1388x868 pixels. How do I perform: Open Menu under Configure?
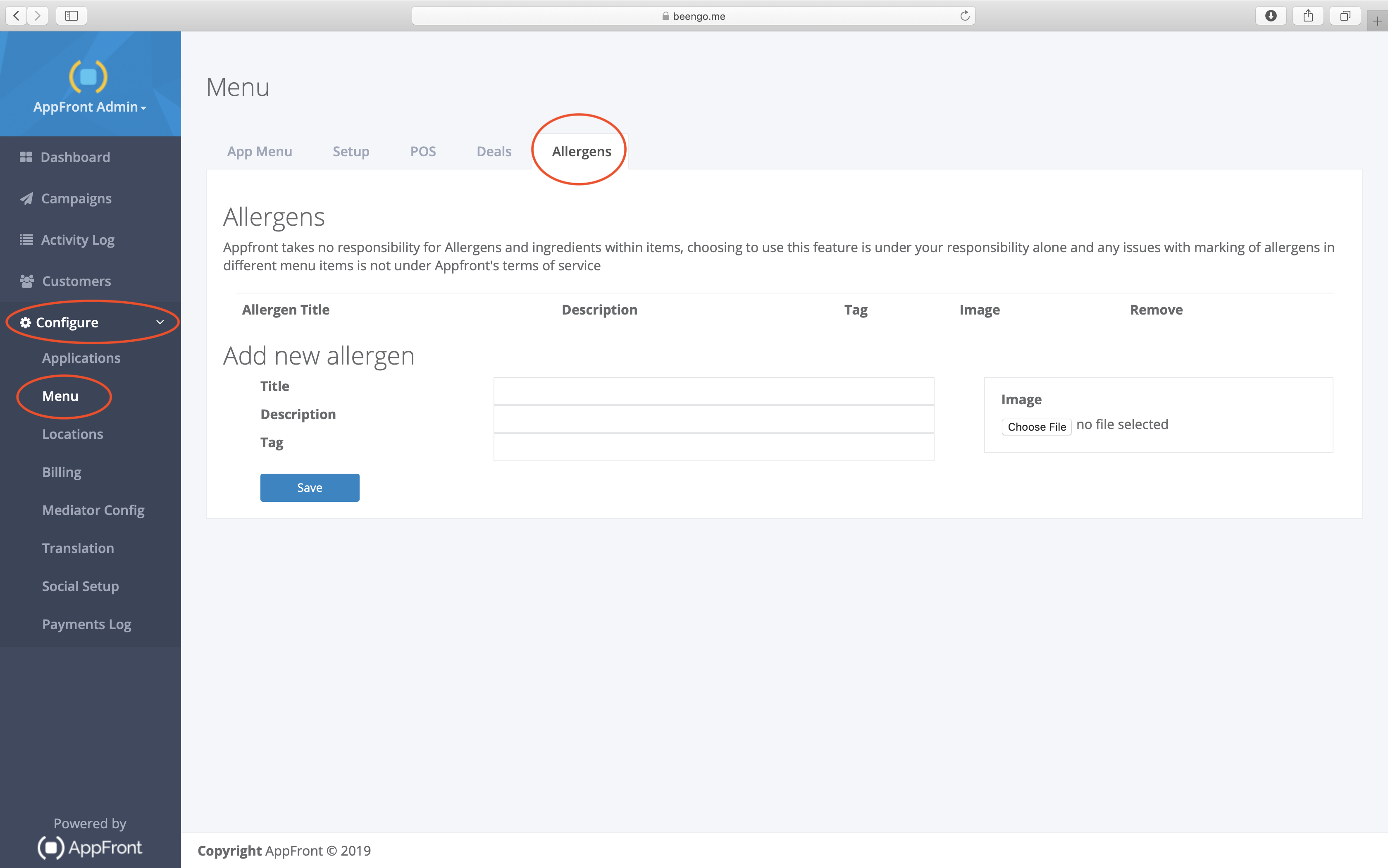60,396
